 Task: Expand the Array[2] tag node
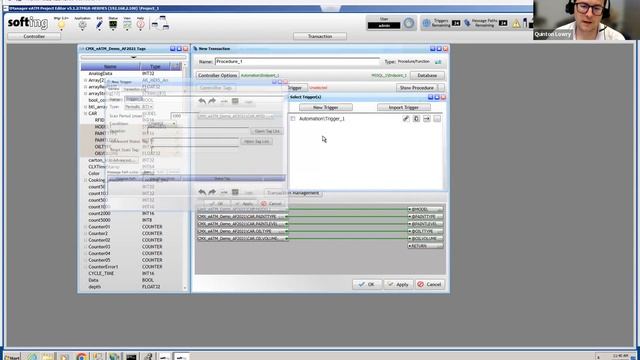85,80
